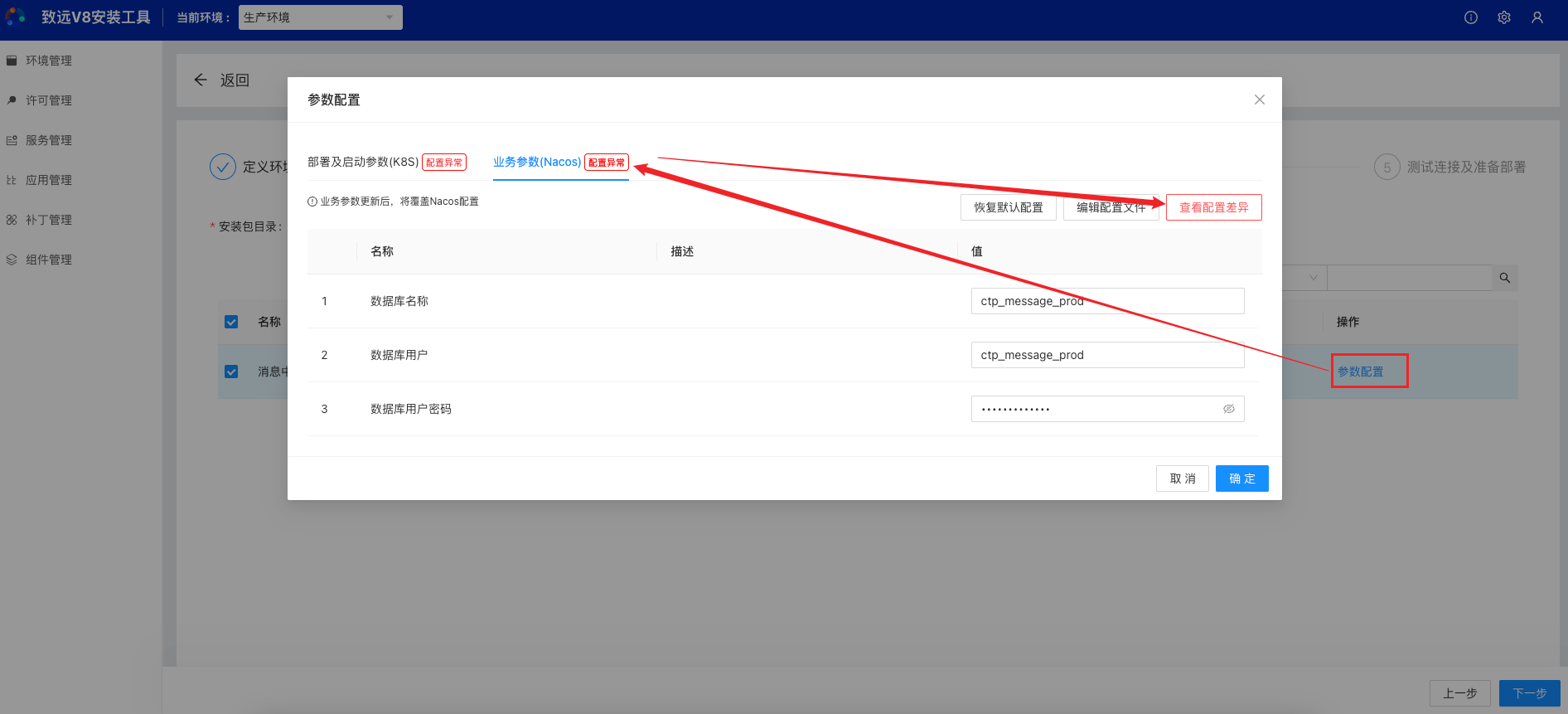Viewport: 1568px width, 714px height.
Task: Click the 数据库用户 value input field
Action: (x=1108, y=355)
